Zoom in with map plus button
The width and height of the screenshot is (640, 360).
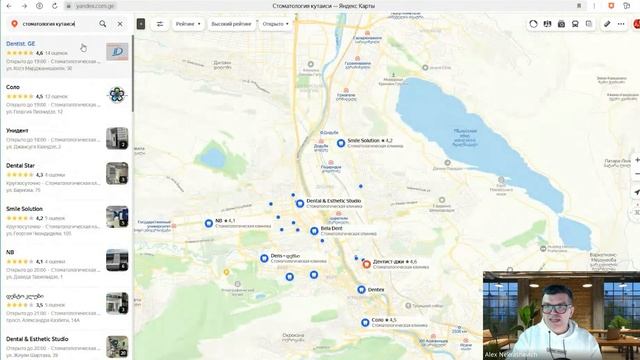(x=636, y=160)
